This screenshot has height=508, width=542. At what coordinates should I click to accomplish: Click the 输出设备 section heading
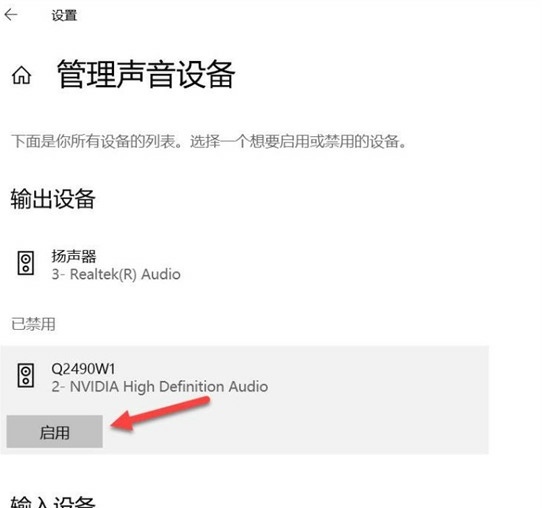53,199
